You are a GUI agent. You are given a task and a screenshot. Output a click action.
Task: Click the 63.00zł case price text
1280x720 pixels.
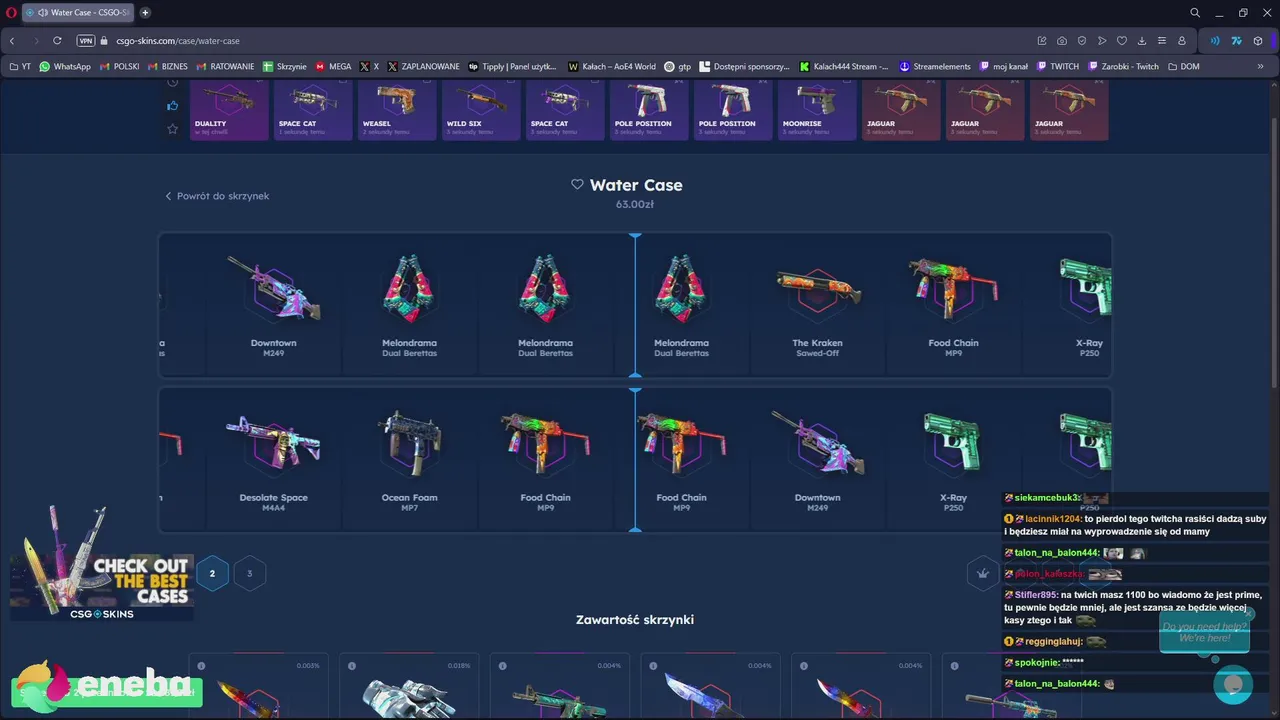point(635,204)
